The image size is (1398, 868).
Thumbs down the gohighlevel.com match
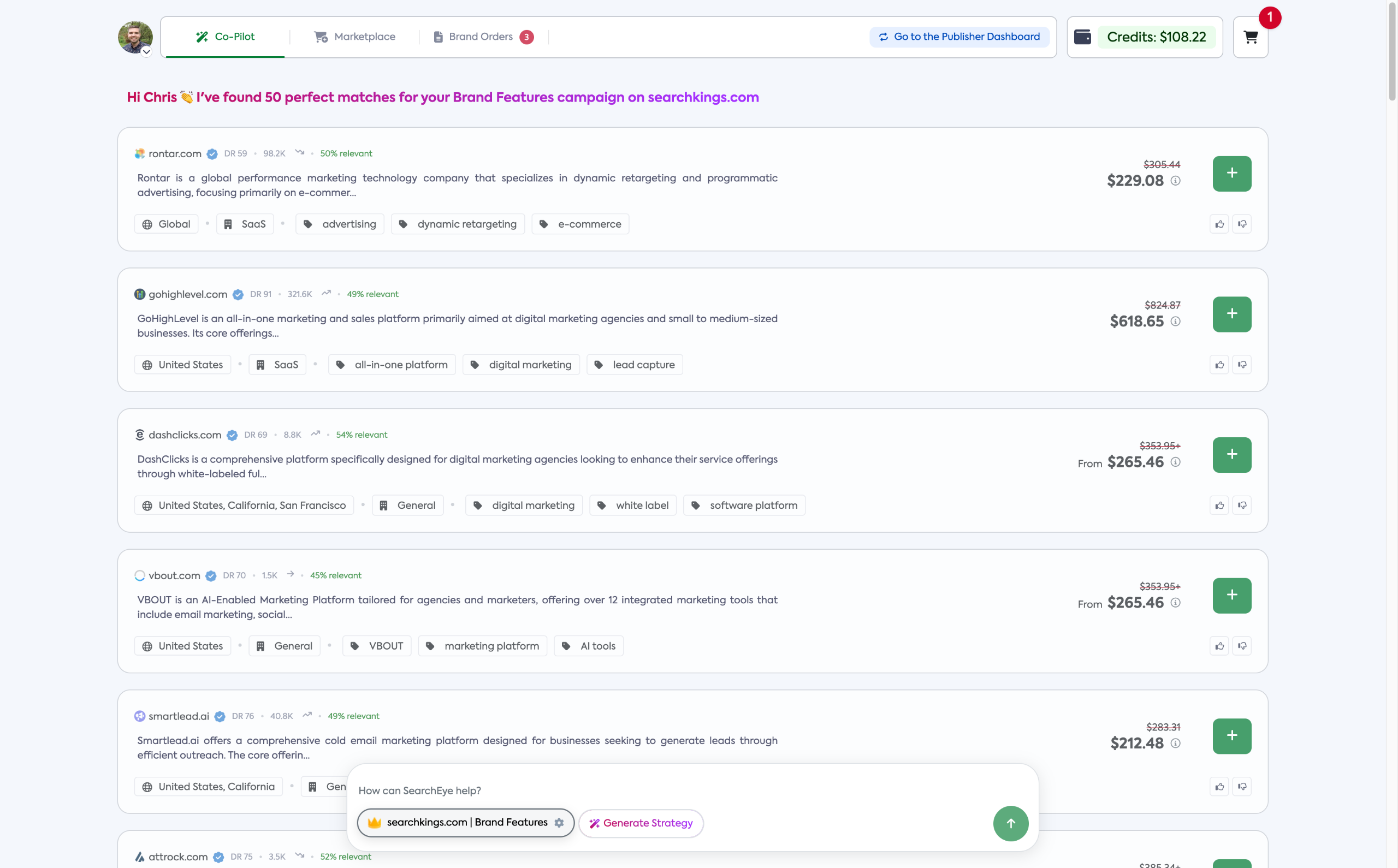(x=1242, y=365)
